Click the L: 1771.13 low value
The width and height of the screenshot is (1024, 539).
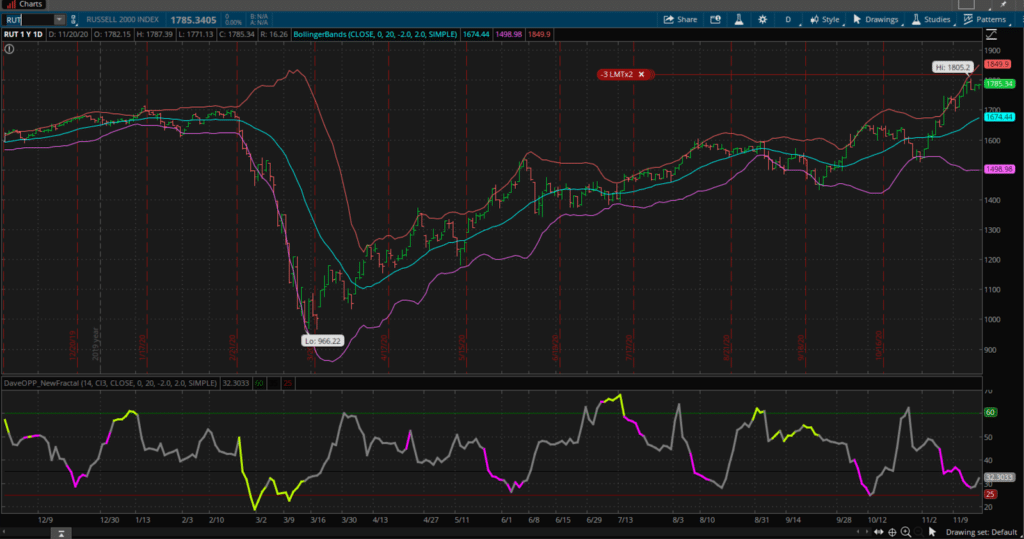point(195,35)
